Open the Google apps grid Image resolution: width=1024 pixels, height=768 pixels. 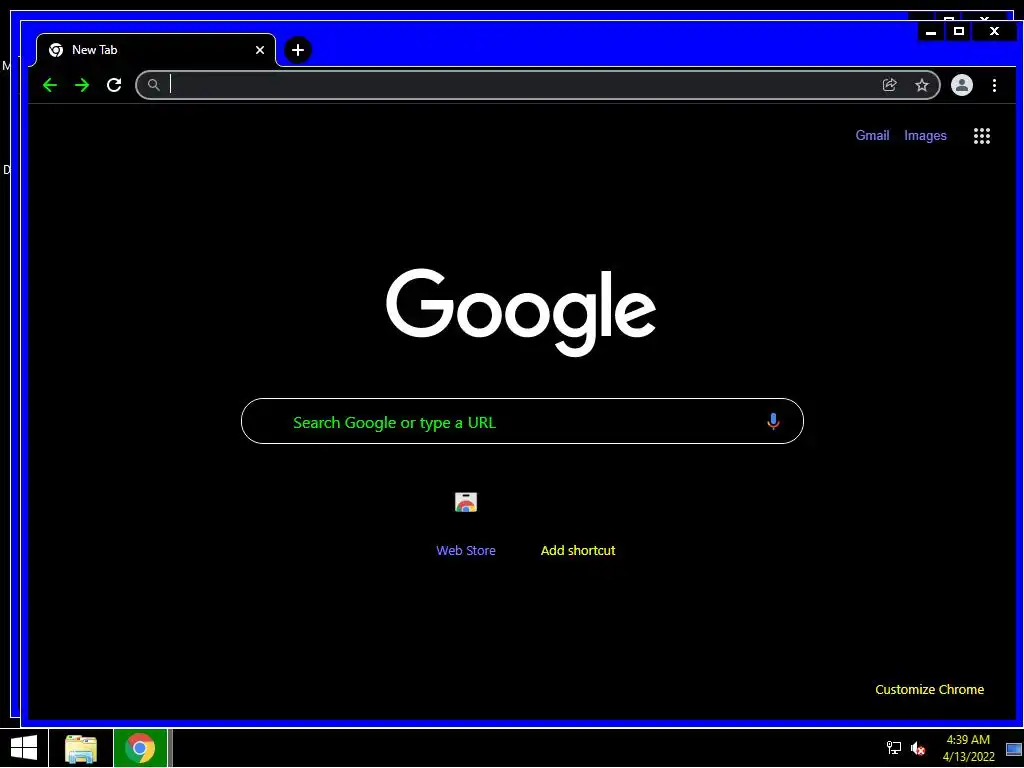[x=982, y=136]
